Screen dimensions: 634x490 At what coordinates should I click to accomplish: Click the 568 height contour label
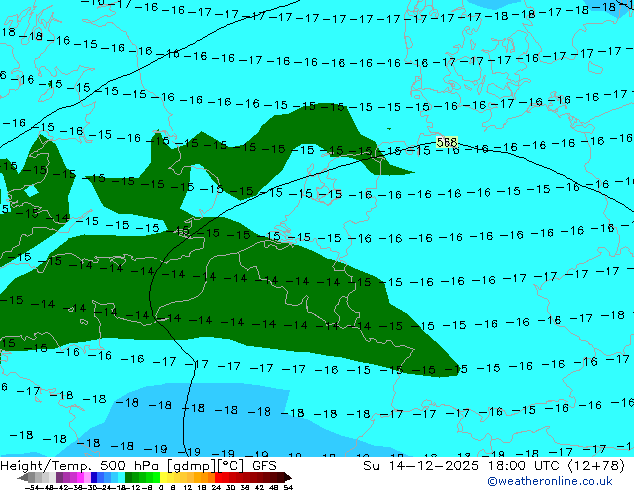(x=447, y=142)
